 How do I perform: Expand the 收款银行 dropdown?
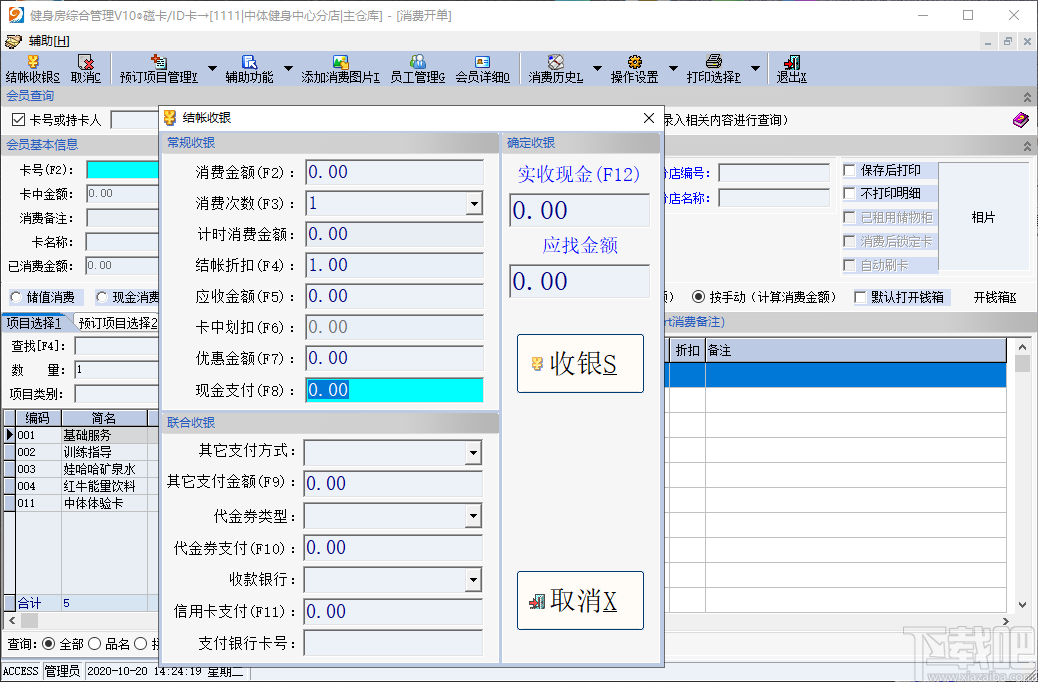tap(471, 580)
